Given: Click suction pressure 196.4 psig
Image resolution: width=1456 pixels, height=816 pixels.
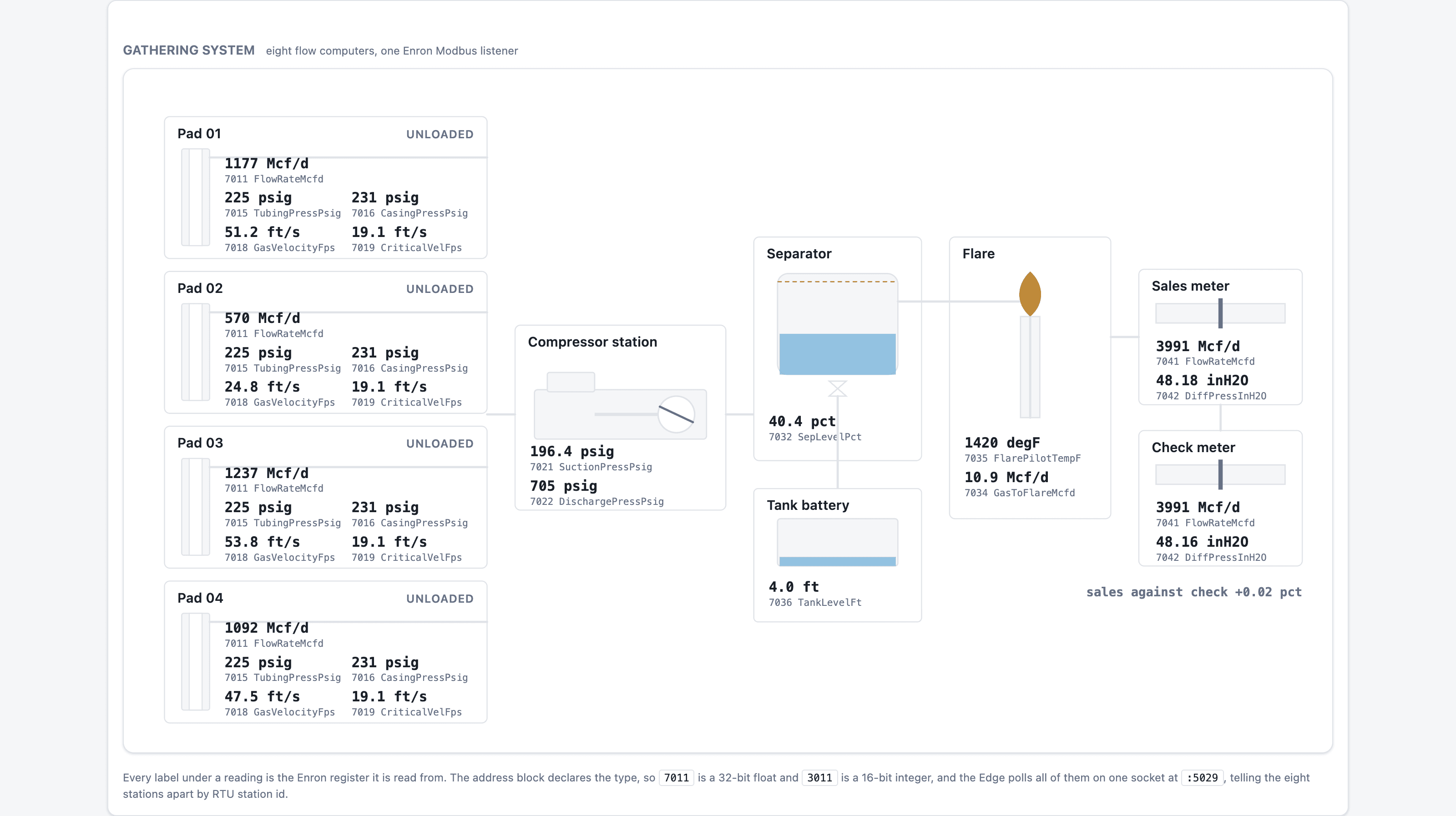Looking at the screenshot, I should [572, 452].
